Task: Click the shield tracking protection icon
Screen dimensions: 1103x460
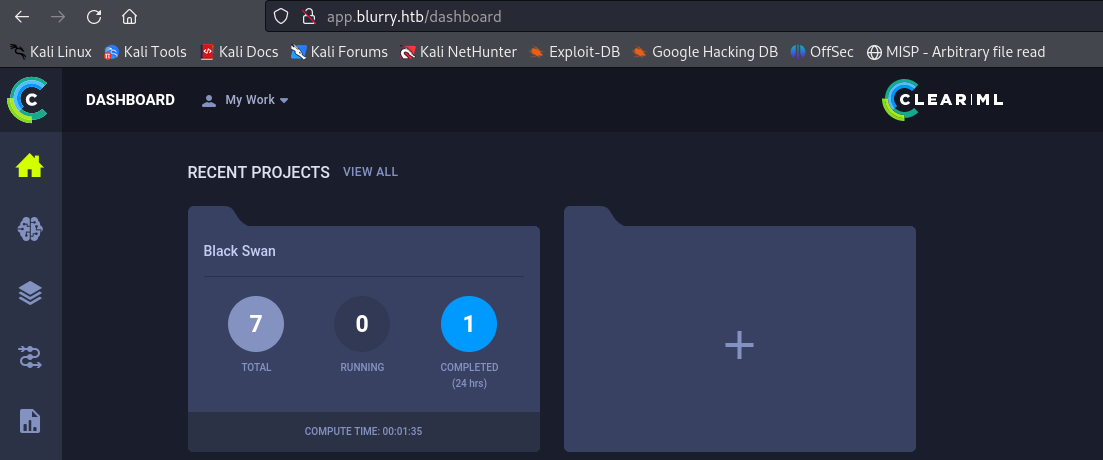Action: click(281, 17)
